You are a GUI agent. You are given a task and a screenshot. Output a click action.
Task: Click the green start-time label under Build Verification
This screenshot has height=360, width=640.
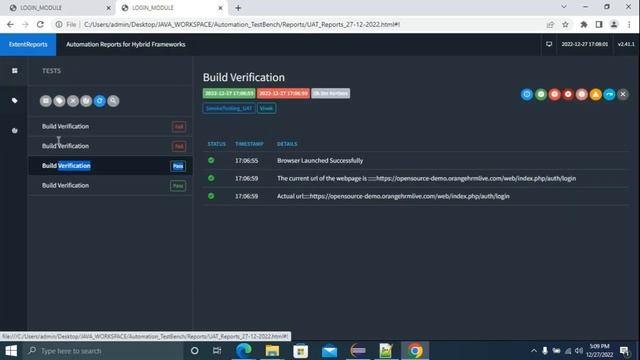pos(229,93)
